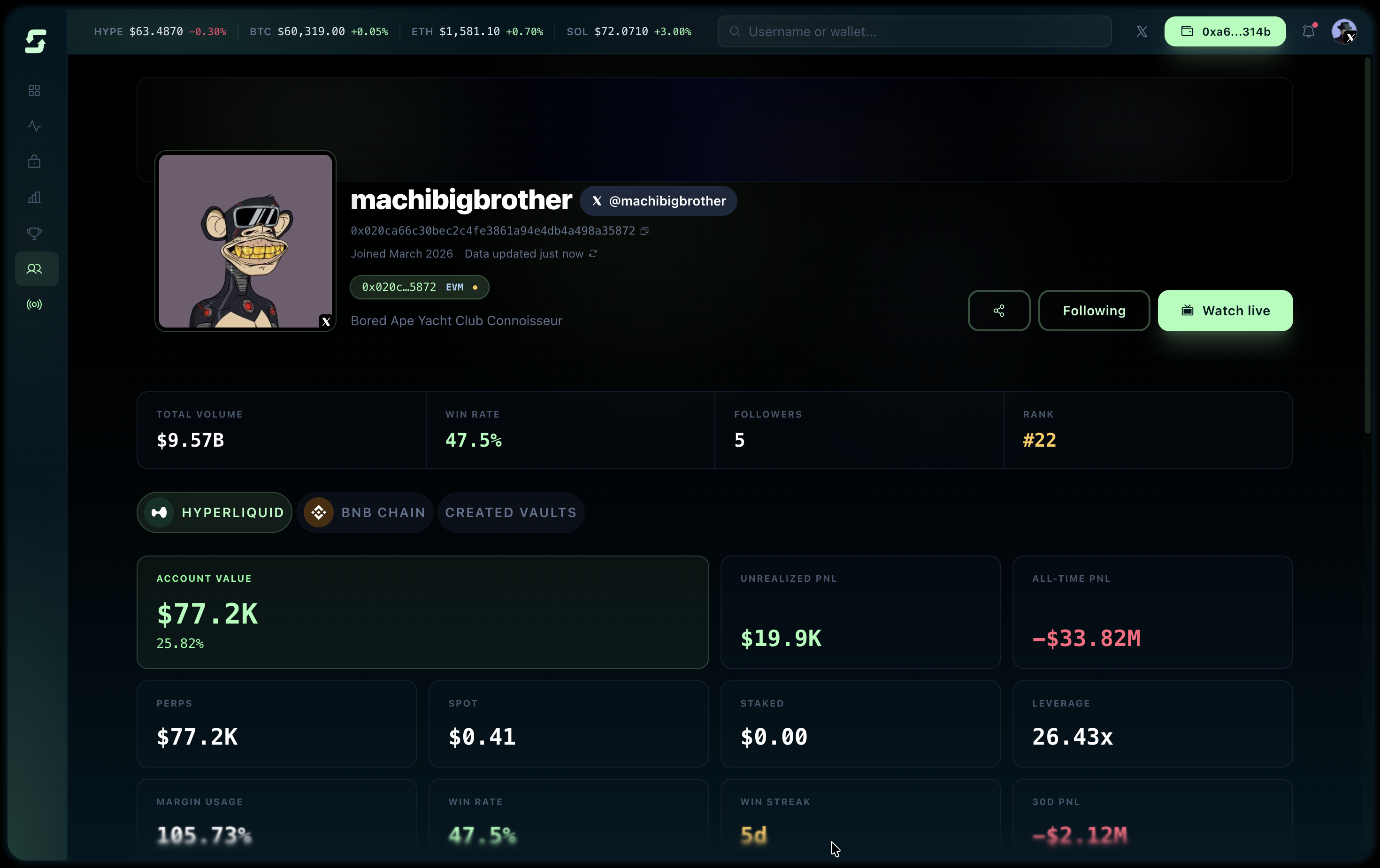Click the Hyperliquid logo icon in tab

[x=159, y=512]
